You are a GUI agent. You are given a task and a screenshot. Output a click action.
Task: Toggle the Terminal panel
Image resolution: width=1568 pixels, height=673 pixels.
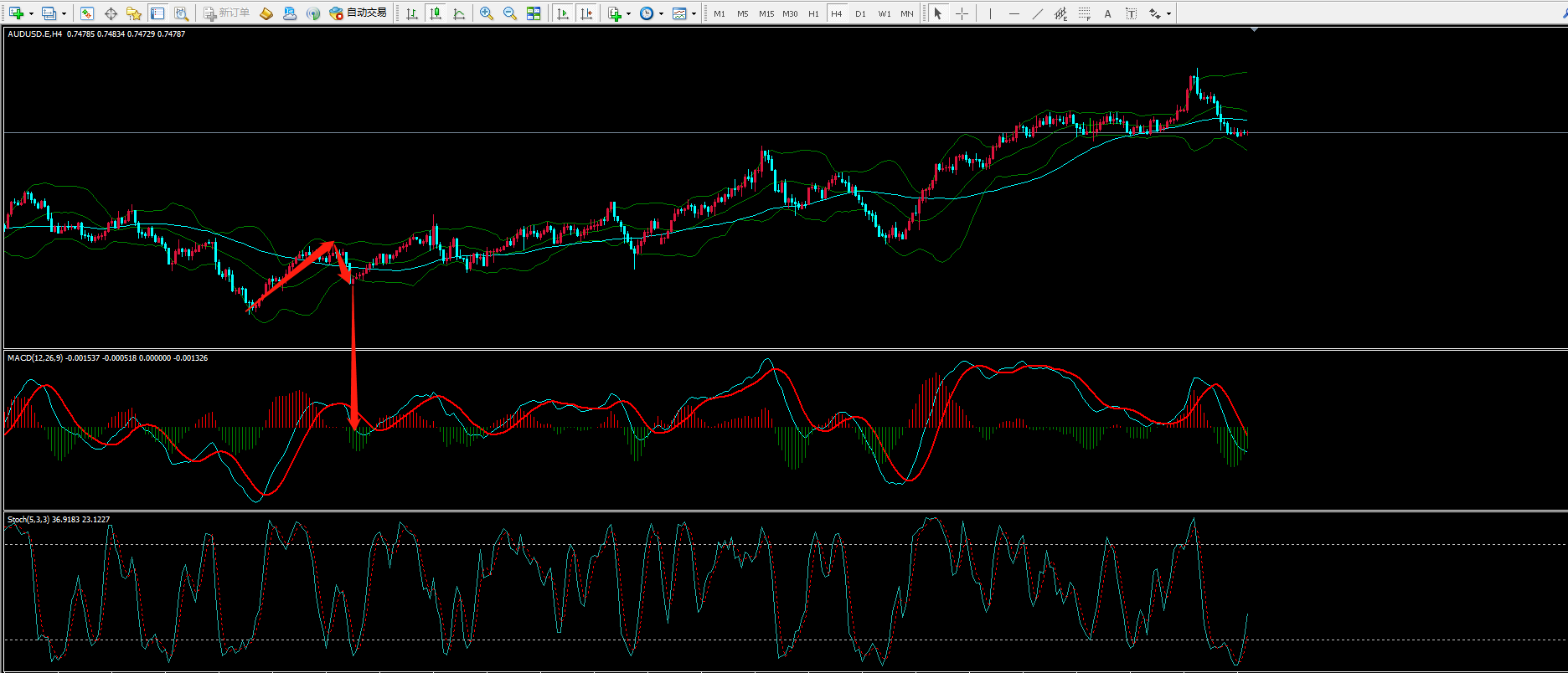coord(157,13)
